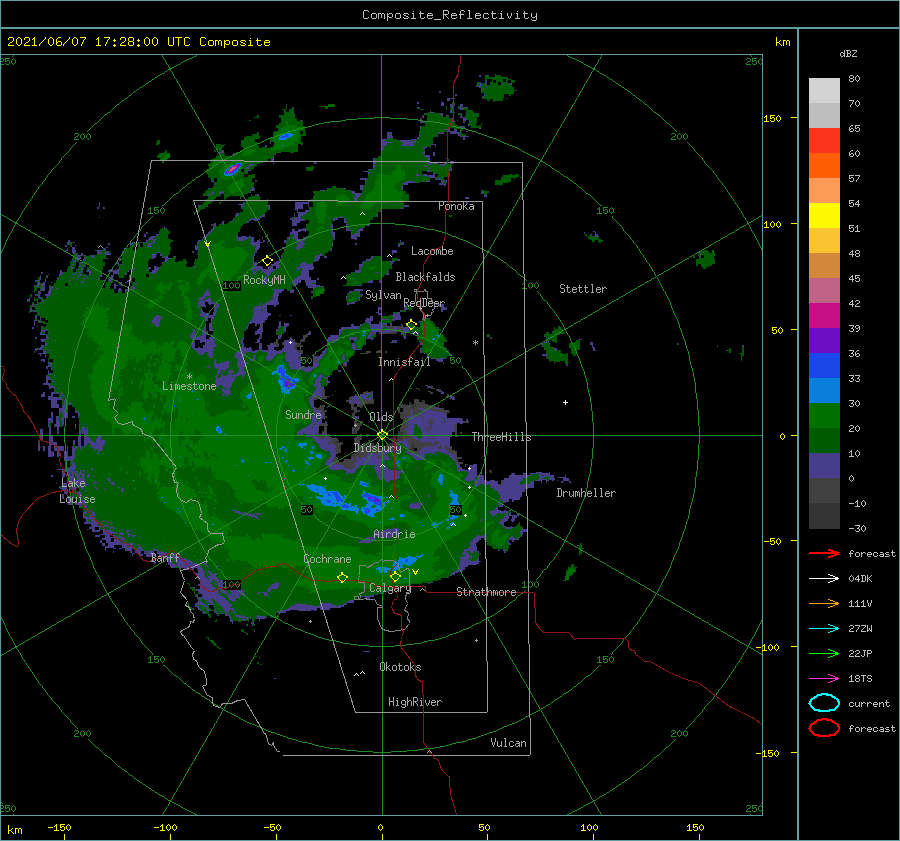The height and width of the screenshot is (841, 900).
Task: Click the magenta 18TS arrow legend icon
Action: (824, 679)
